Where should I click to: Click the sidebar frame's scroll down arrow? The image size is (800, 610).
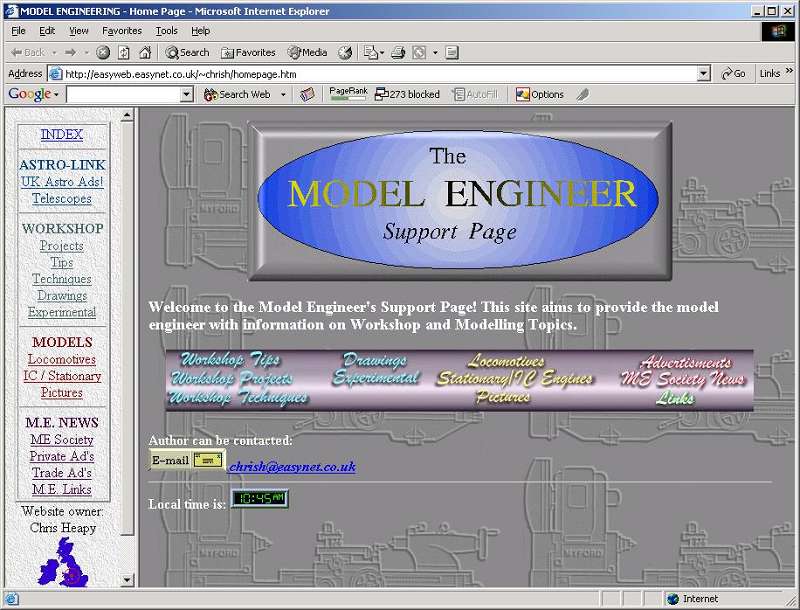click(127, 579)
